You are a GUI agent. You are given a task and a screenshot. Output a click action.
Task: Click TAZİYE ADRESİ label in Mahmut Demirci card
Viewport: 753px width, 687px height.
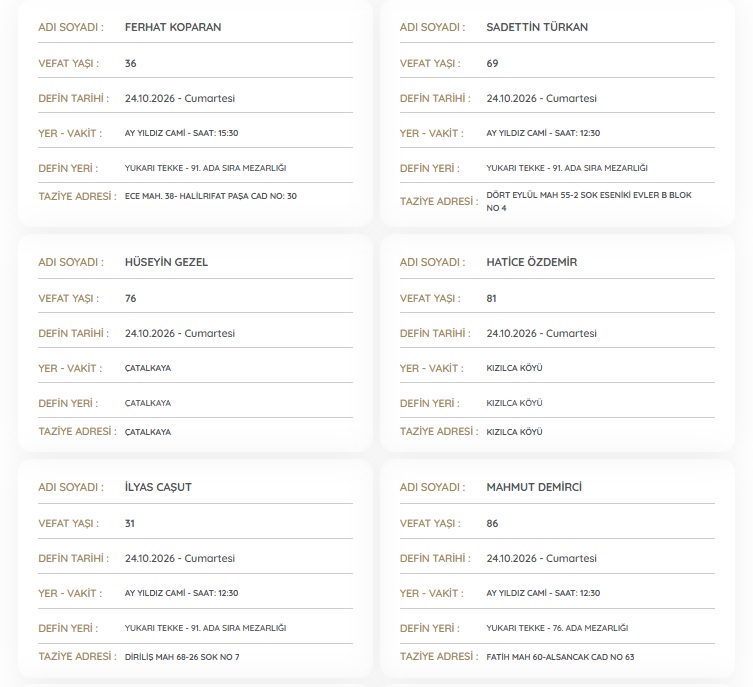tap(439, 657)
